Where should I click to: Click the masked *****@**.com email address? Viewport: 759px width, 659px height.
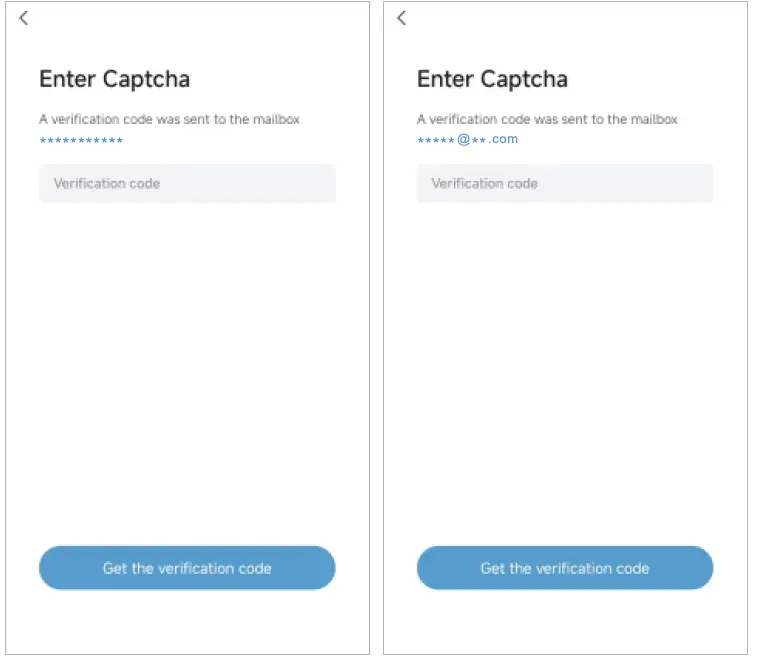(x=467, y=140)
